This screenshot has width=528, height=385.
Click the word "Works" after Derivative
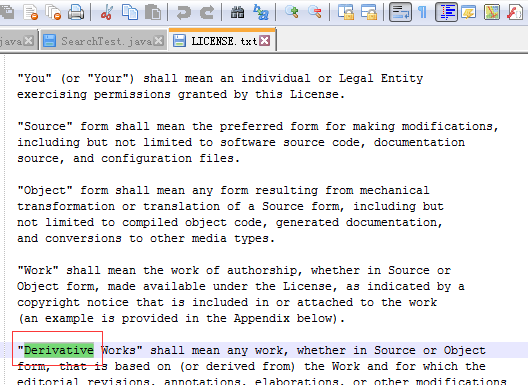tap(118, 350)
